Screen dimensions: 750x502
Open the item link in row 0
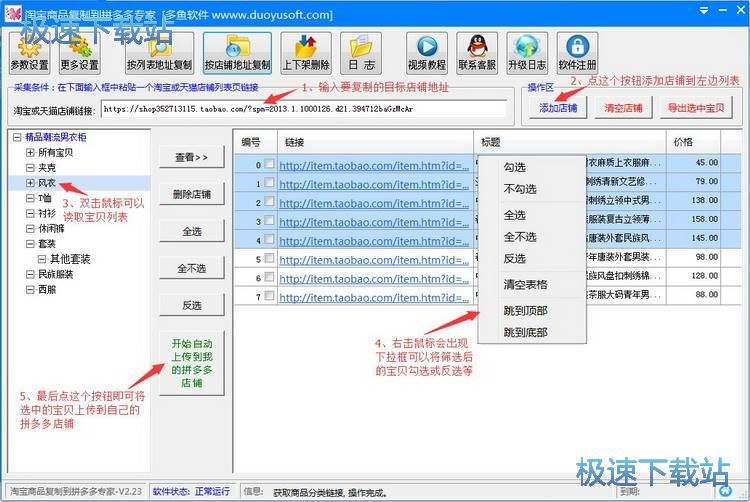[374, 166]
